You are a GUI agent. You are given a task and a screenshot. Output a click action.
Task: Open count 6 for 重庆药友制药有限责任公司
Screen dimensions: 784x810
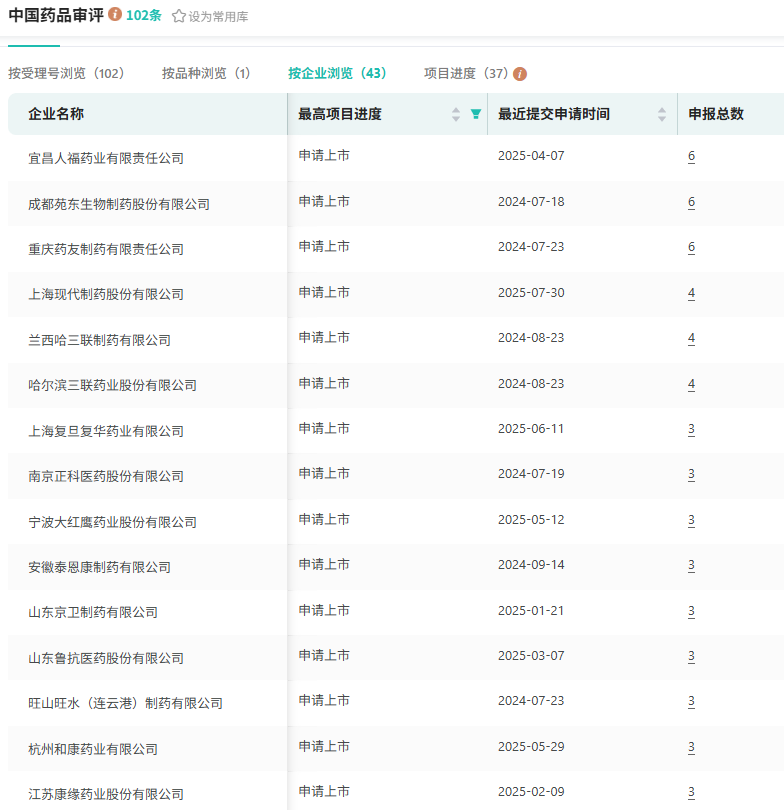(691, 247)
